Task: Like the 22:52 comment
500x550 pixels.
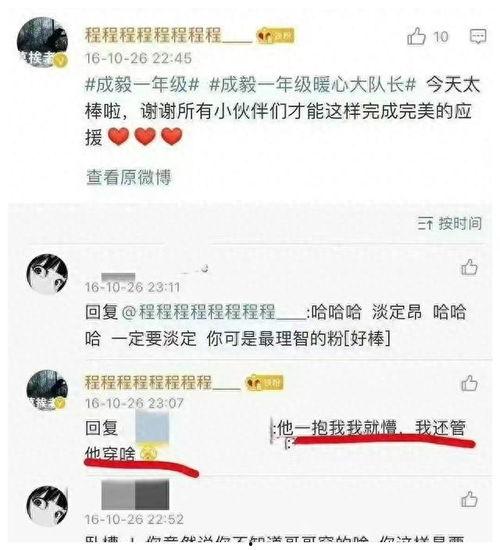Action: point(469,499)
